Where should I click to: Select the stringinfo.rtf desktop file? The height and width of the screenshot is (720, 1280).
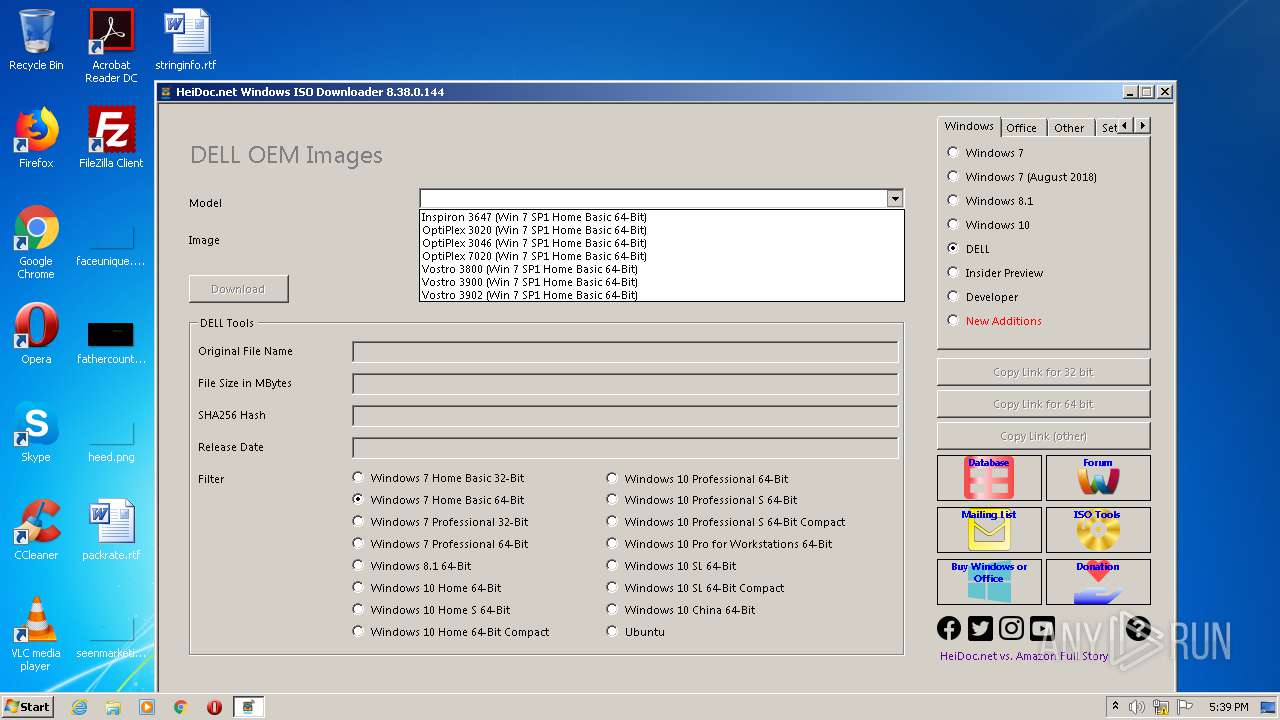(186, 40)
